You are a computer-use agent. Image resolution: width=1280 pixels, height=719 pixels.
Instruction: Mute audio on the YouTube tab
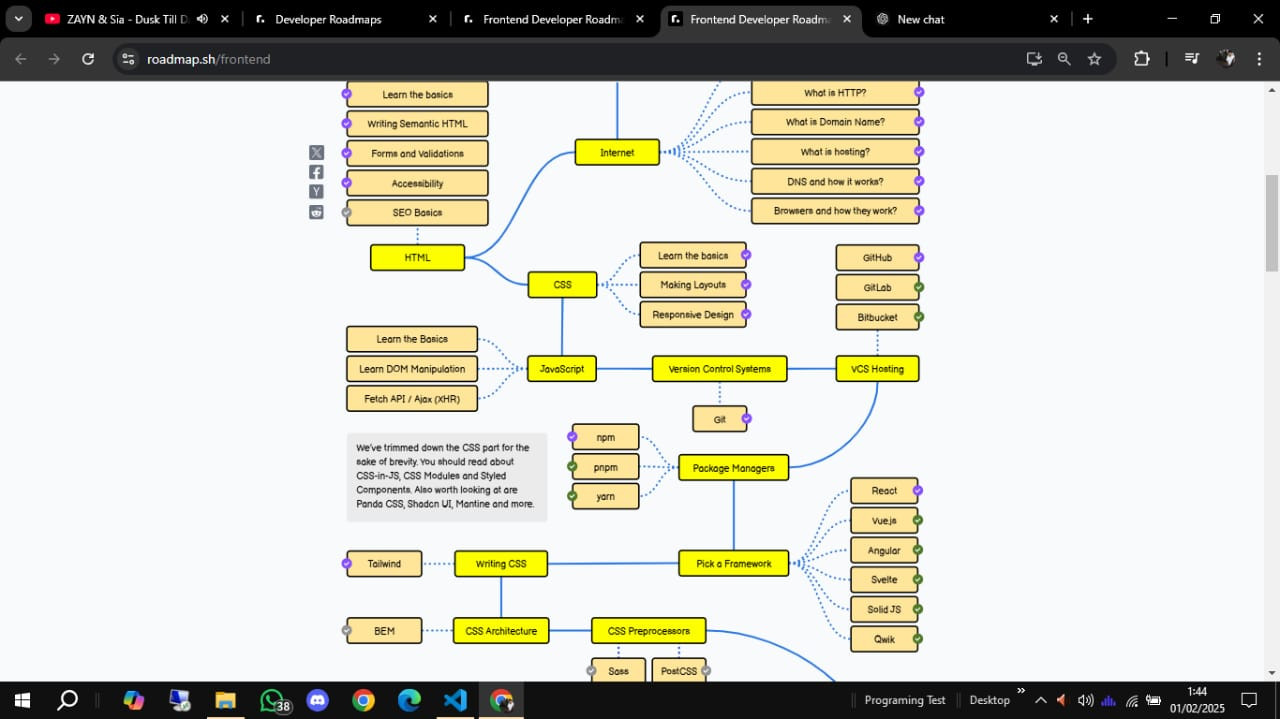tap(202, 19)
